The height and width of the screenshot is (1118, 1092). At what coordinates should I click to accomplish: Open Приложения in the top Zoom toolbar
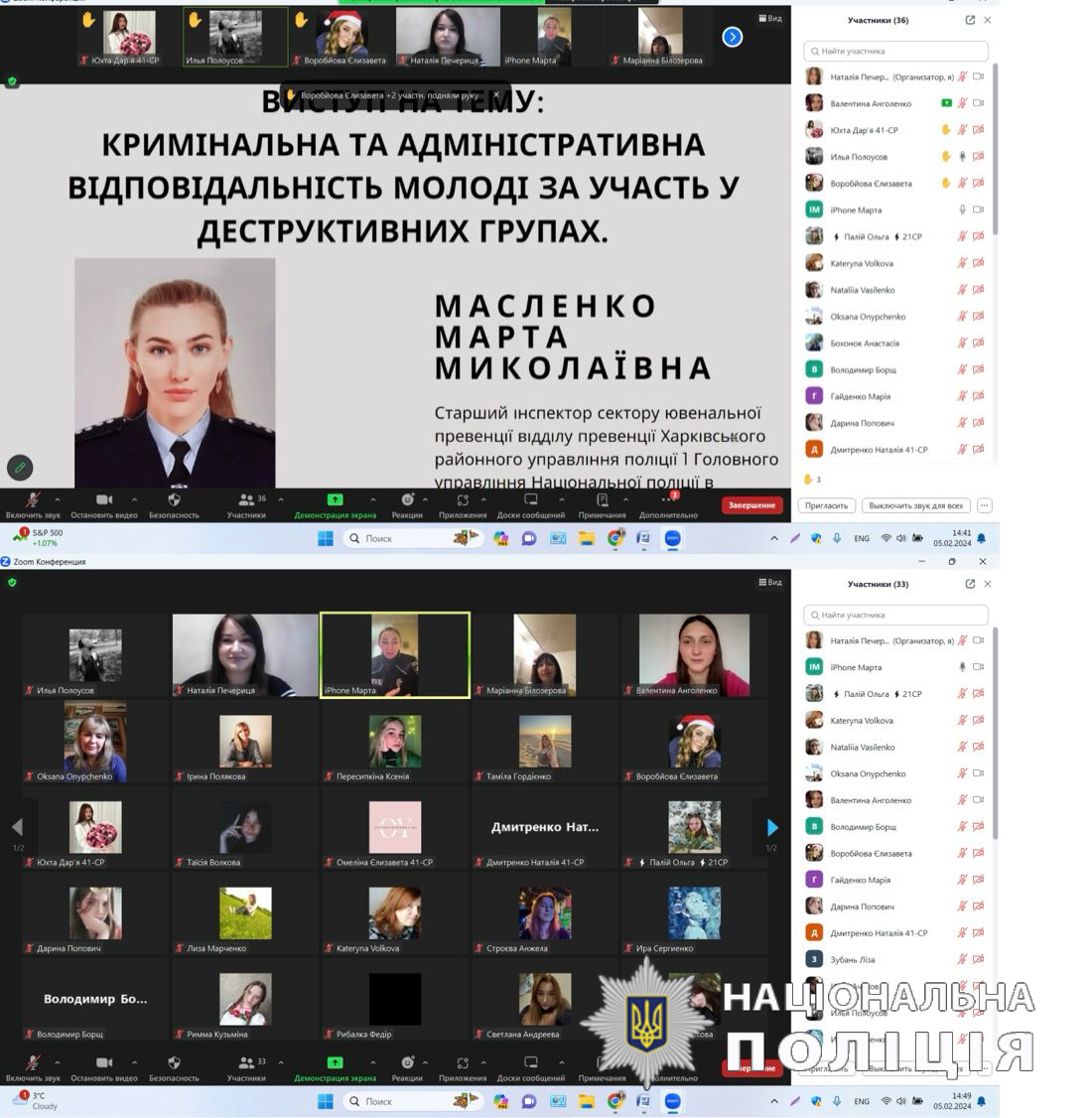[463, 504]
